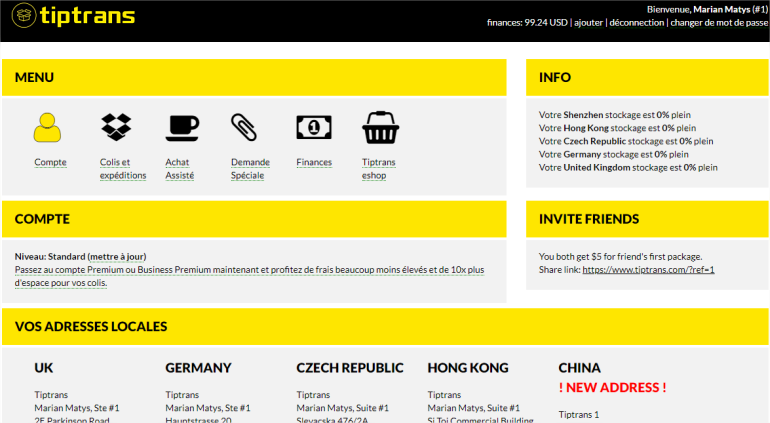The image size is (770, 423).
Task: Click the INVITE FRIENDS header
Action: (647, 219)
